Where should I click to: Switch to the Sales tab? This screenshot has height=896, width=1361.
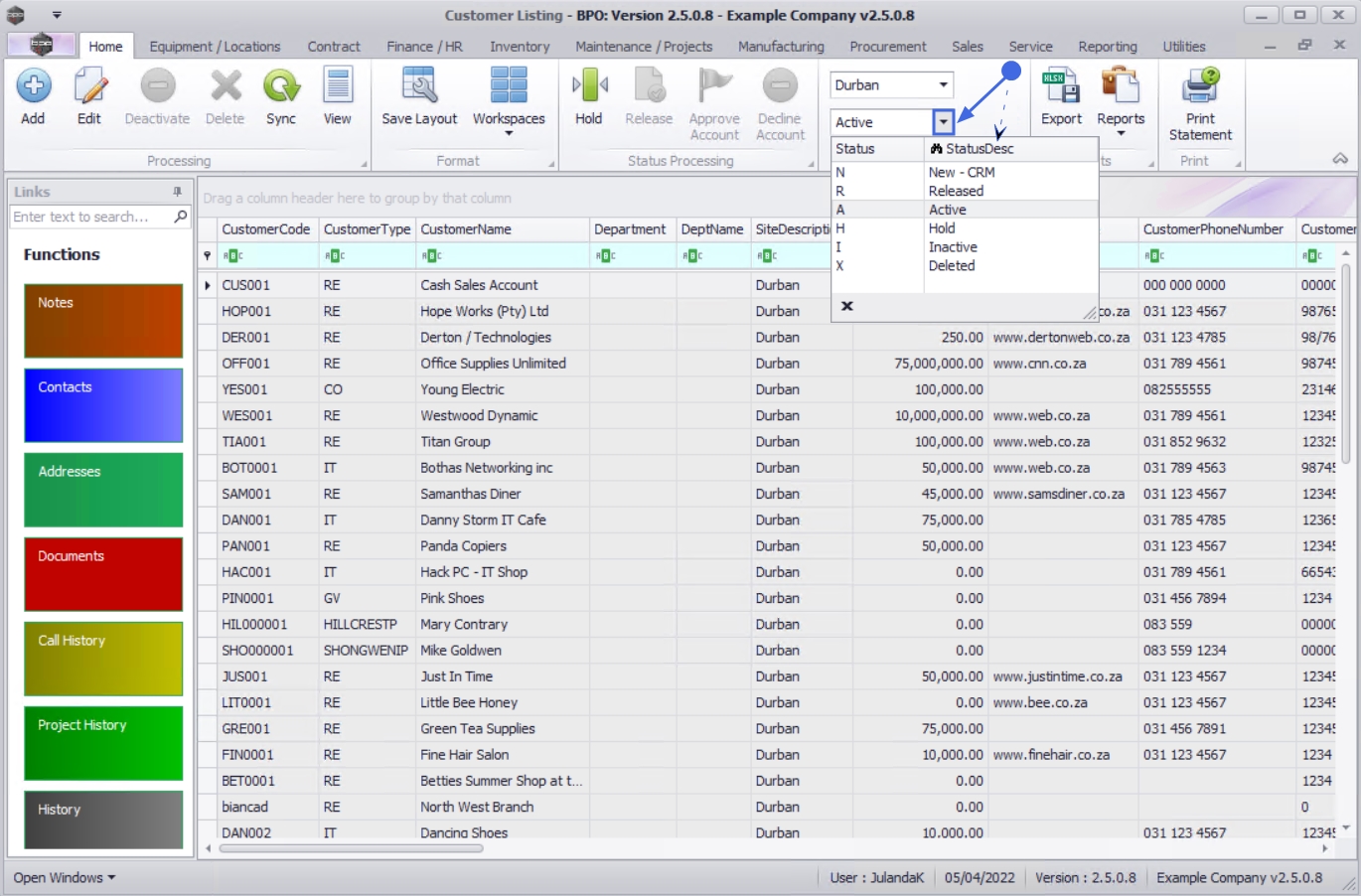968,47
